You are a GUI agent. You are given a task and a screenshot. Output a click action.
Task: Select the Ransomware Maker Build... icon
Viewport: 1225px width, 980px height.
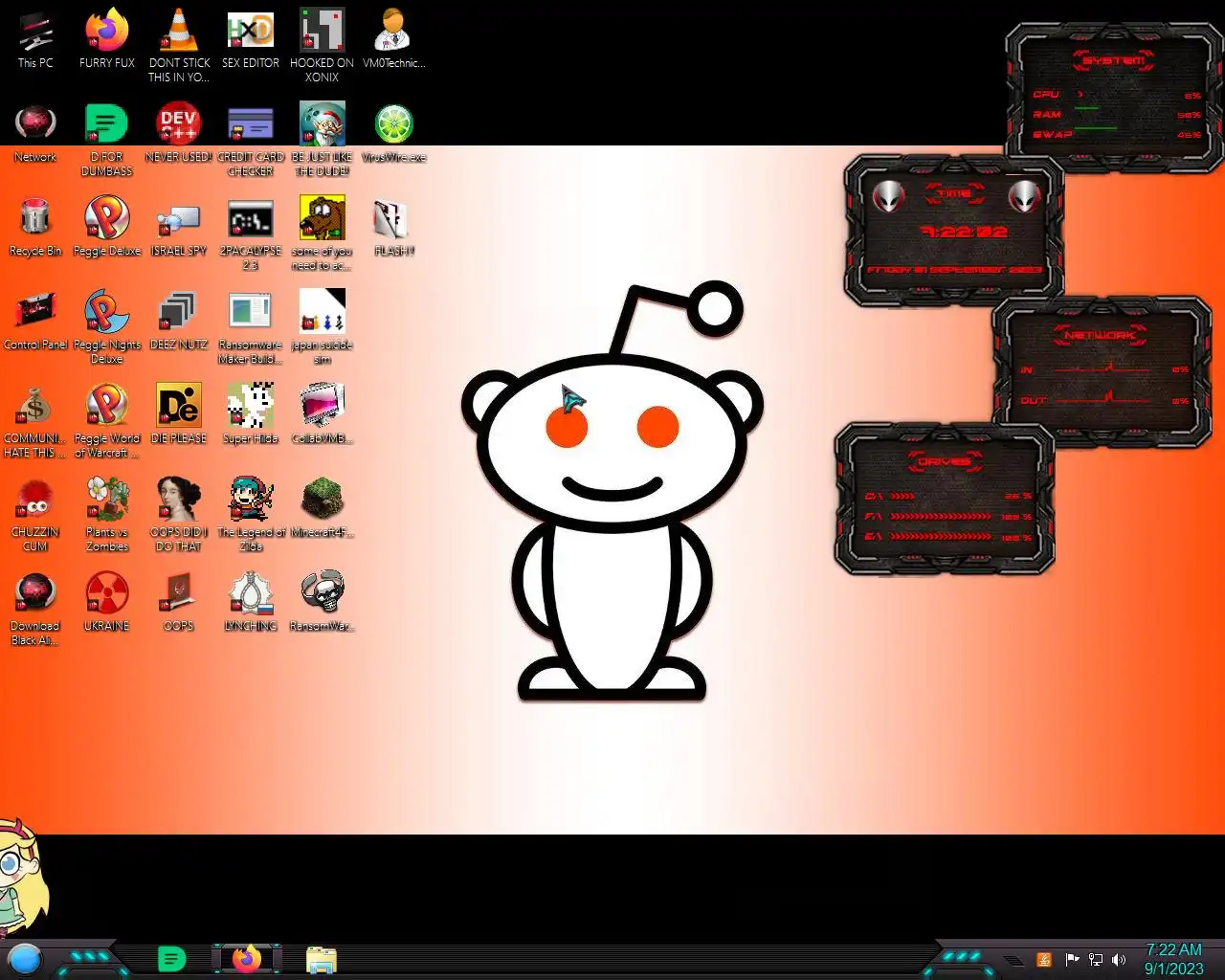point(251,327)
